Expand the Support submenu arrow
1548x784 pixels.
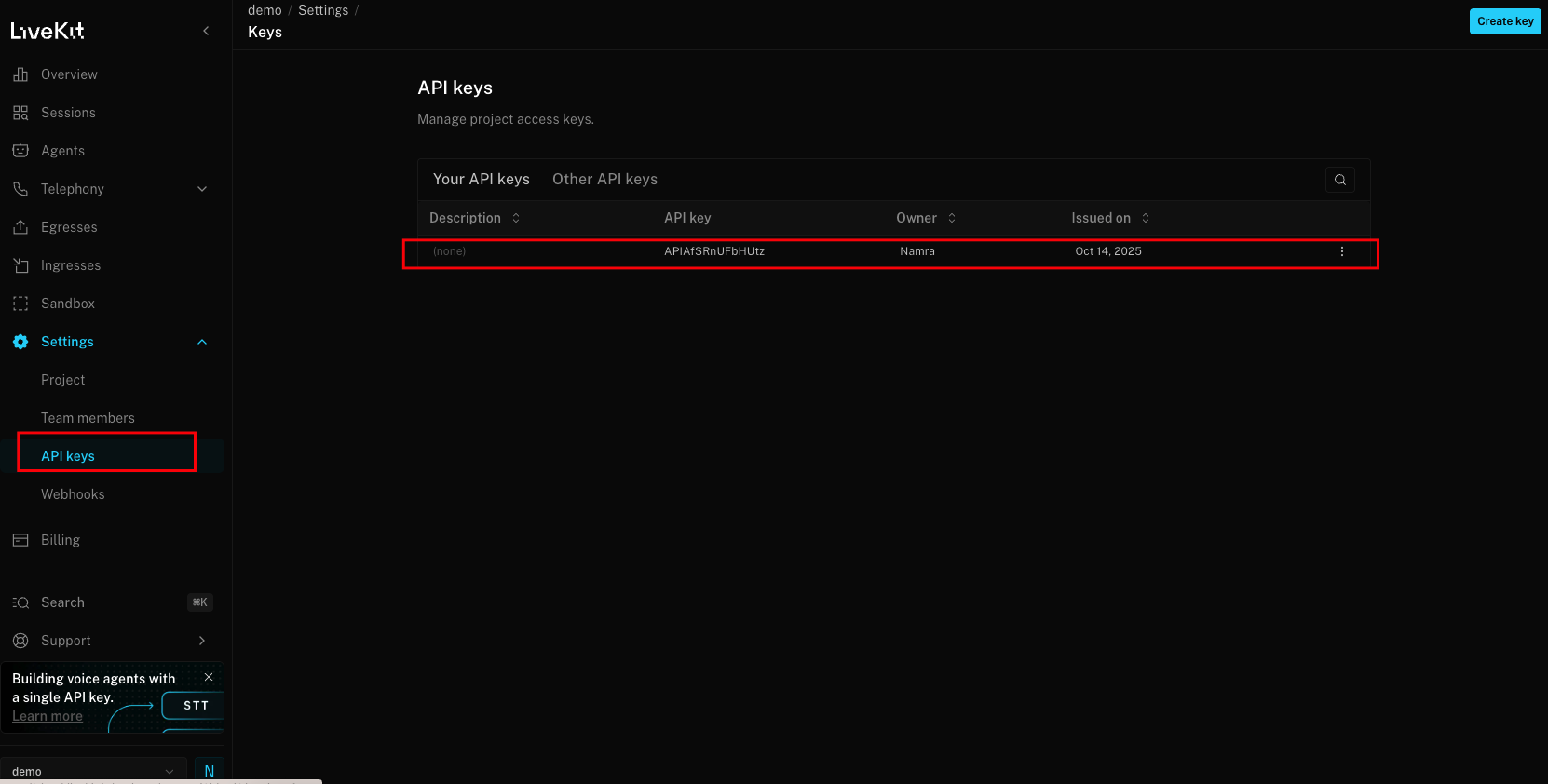coord(202,641)
